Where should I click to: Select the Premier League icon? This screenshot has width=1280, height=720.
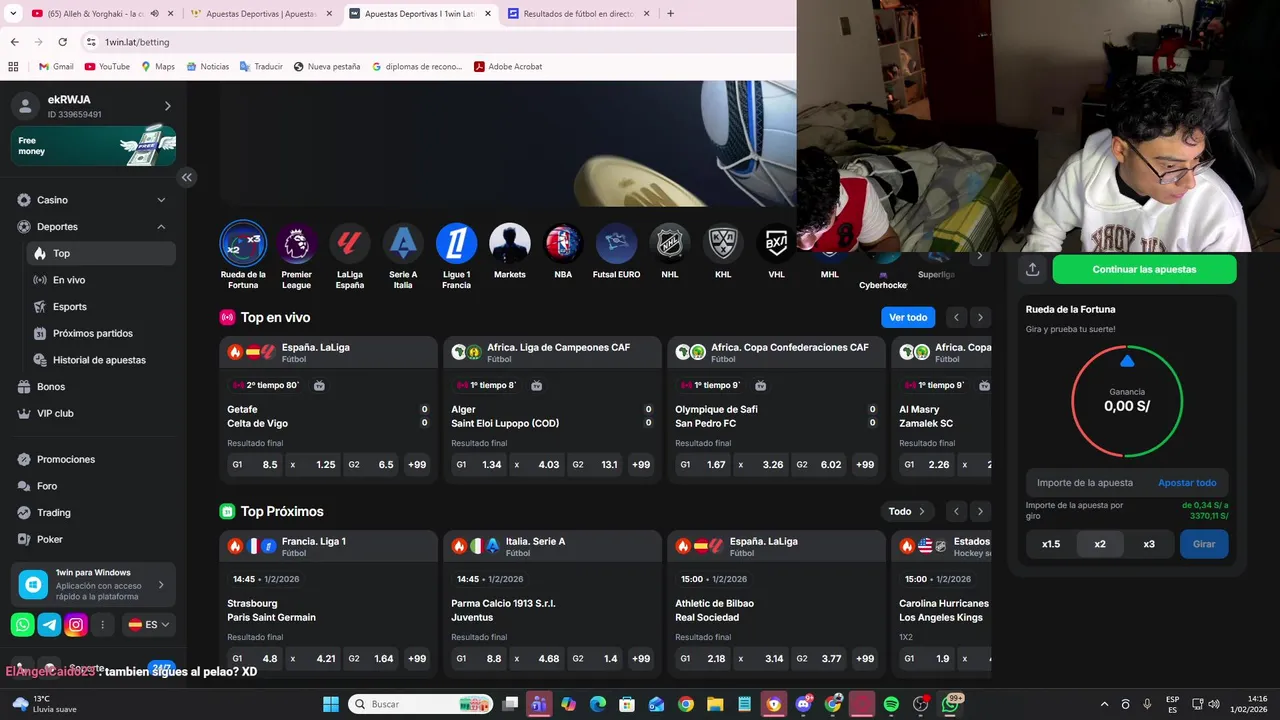click(x=296, y=243)
